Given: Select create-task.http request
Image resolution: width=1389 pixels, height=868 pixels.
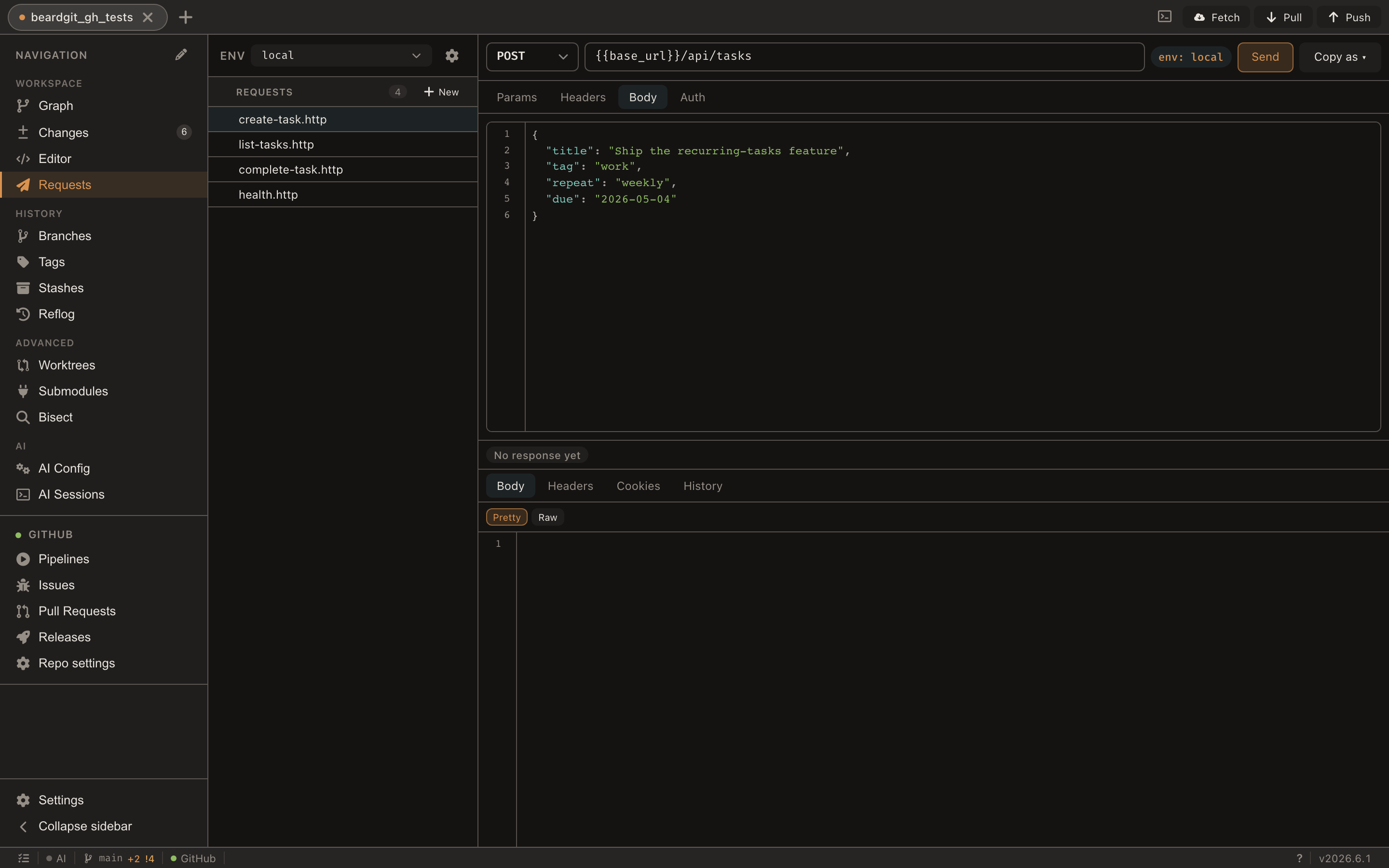Looking at the screenshot, I should point(342,120).
